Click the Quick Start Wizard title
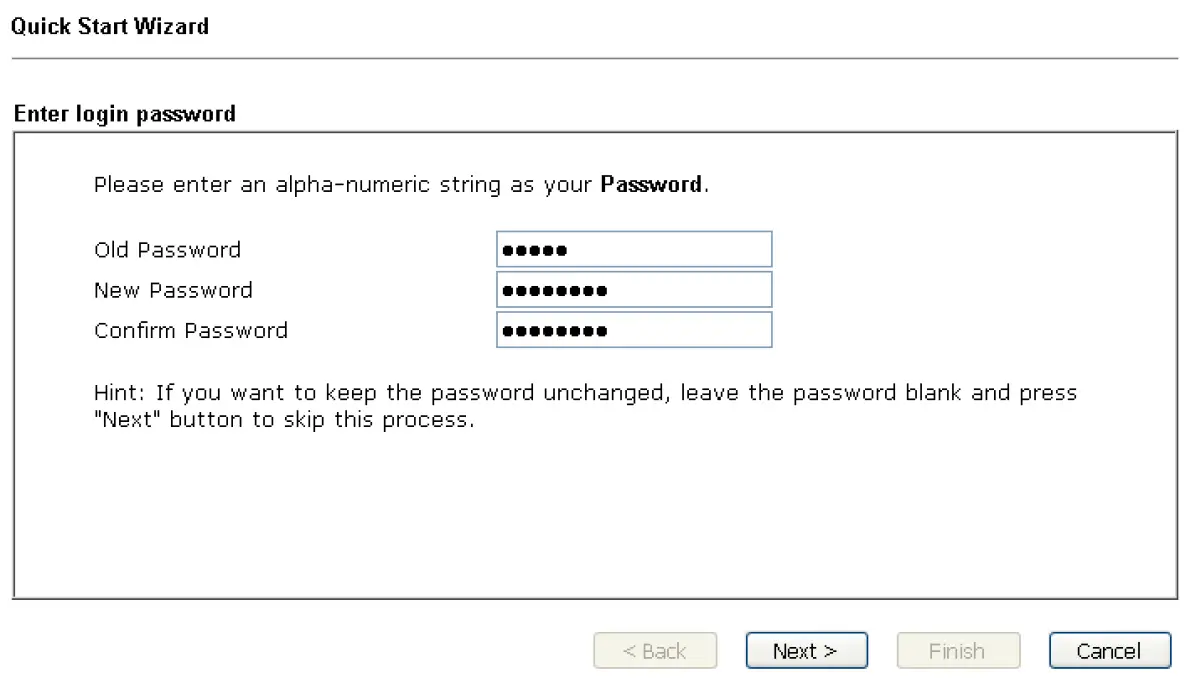The height and width of the screenshot is (699, 1193). pos(109,26)
